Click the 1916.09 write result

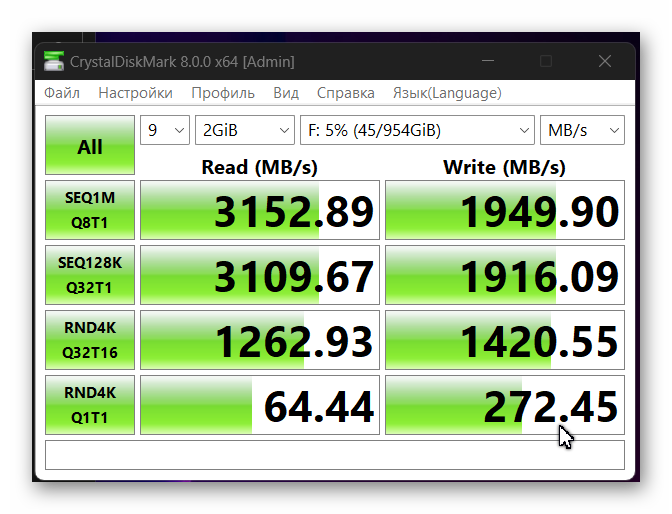tap(505, 275)
